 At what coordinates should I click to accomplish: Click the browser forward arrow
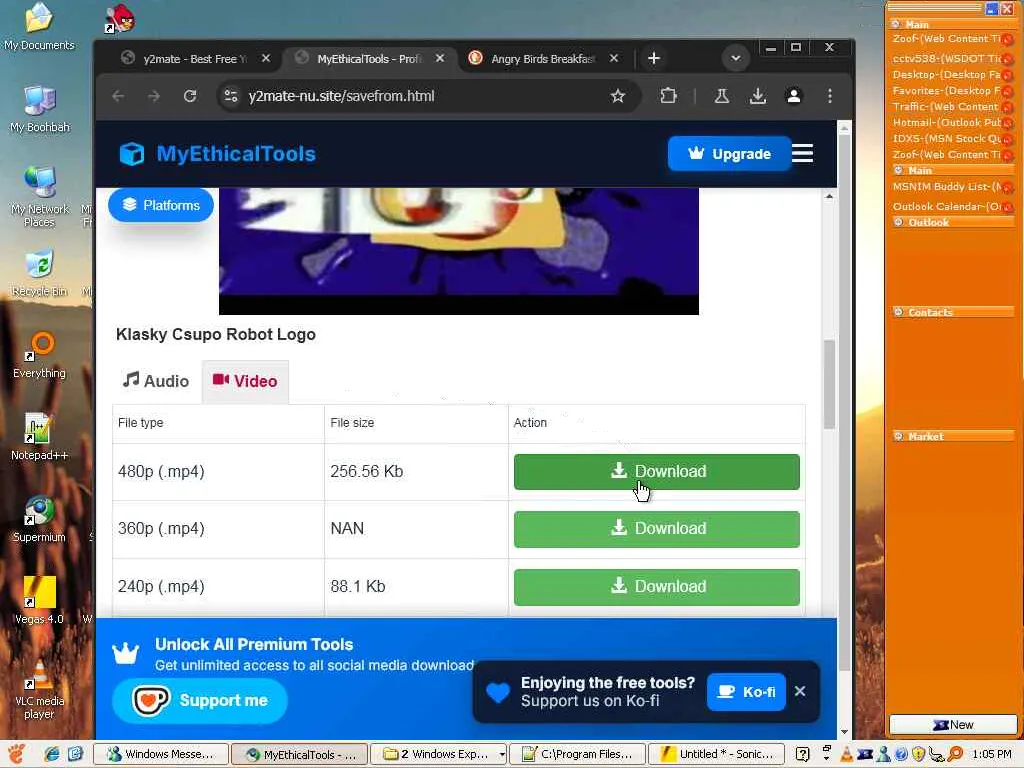154,97
